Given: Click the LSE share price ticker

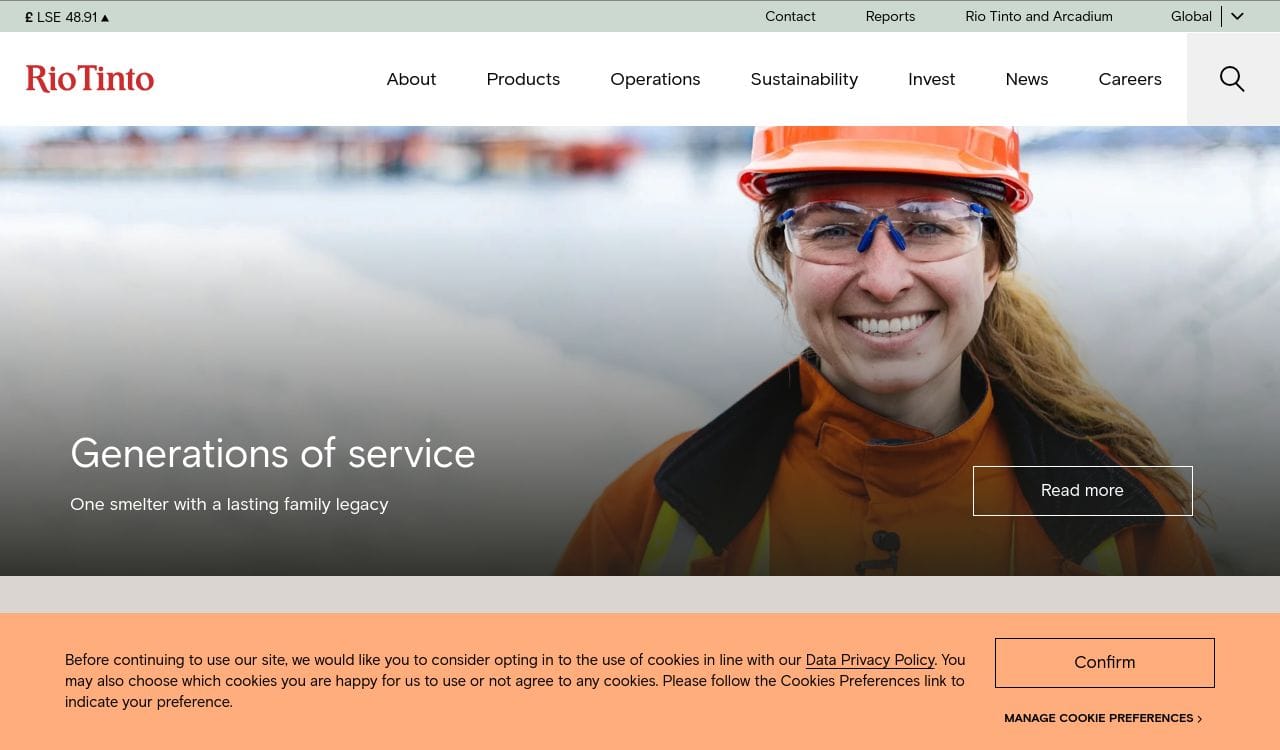Looking at the screenshot, I should (67, 17).
